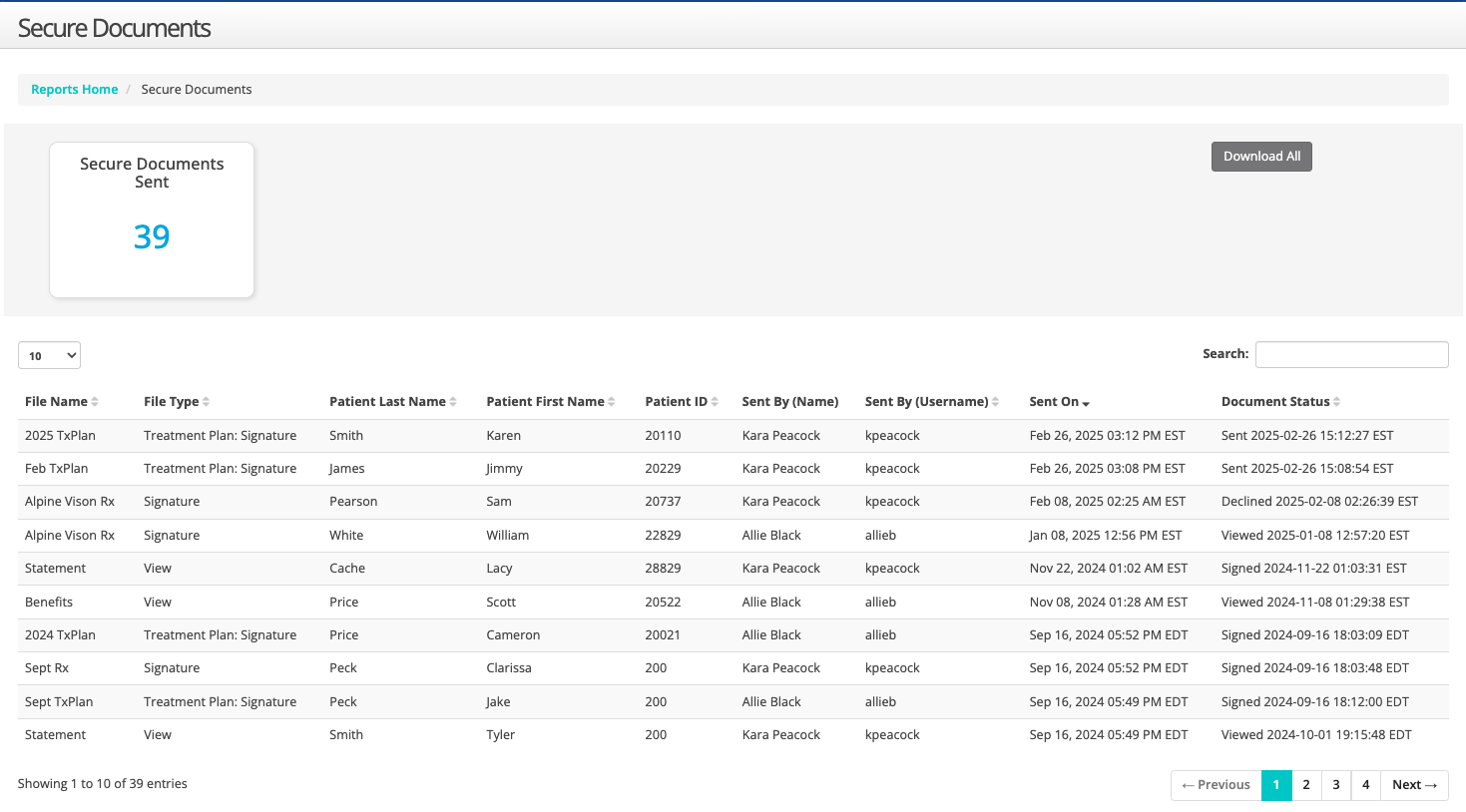
Task: Open the entries-per-page dropdown showing 10
Action: (x=49, y=355)
